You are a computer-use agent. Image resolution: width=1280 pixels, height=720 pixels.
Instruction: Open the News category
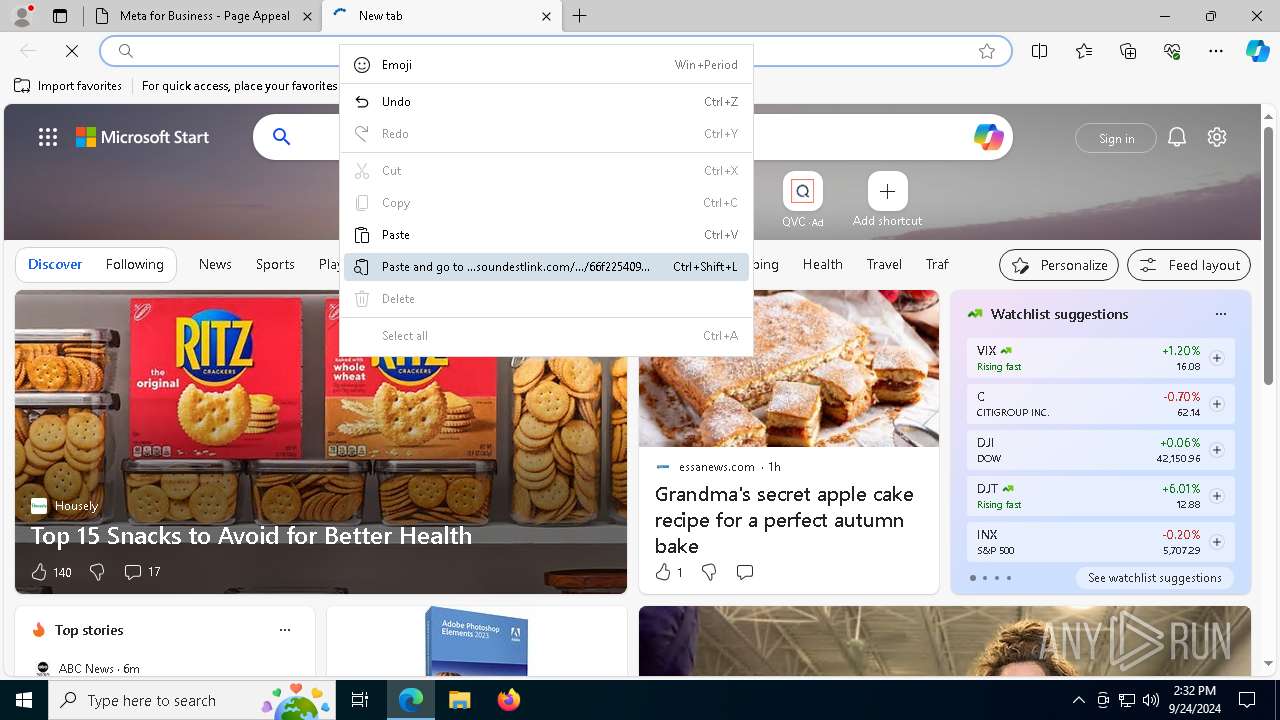tap(215, 264)
